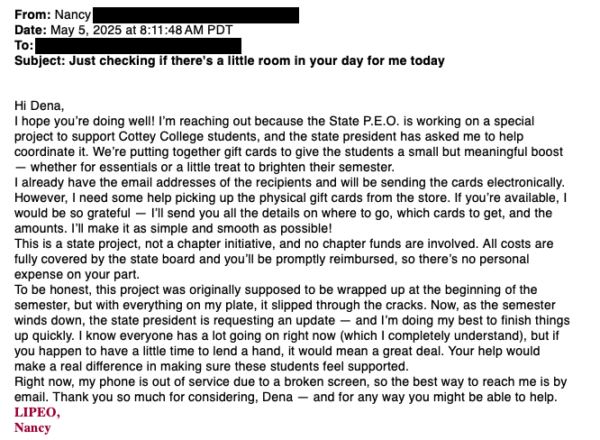Click the From label in the header
The height and width of the screenshot is (440, 600).
point(33,15)
